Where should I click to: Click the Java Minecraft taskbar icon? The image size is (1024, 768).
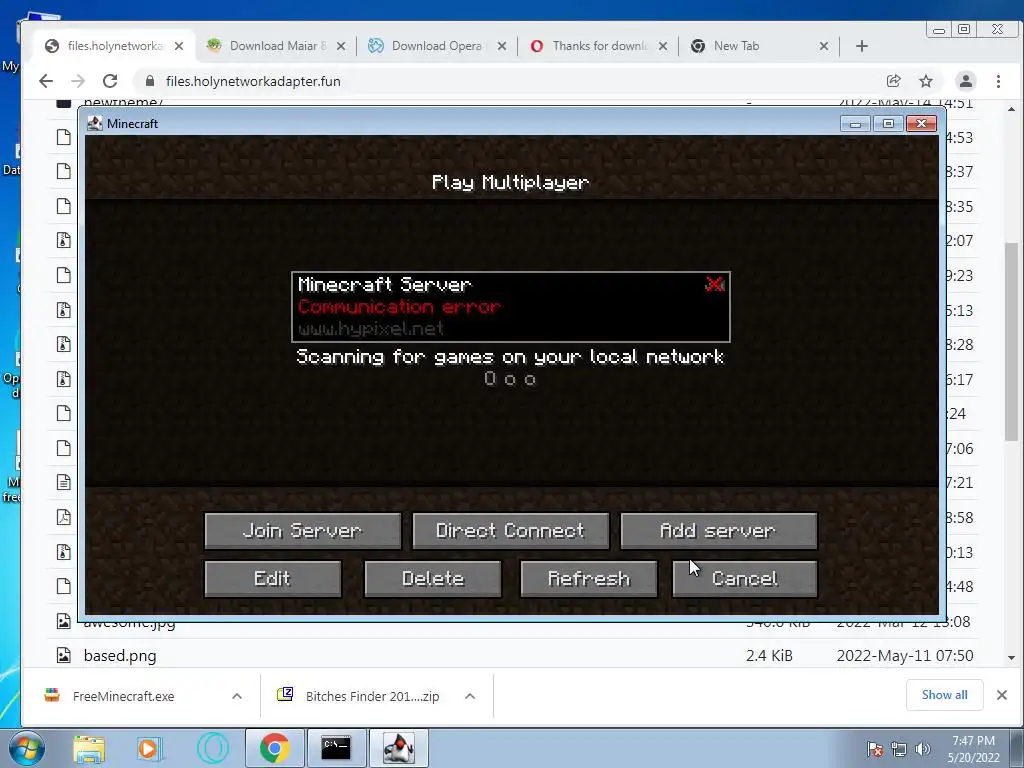(399, 748)
